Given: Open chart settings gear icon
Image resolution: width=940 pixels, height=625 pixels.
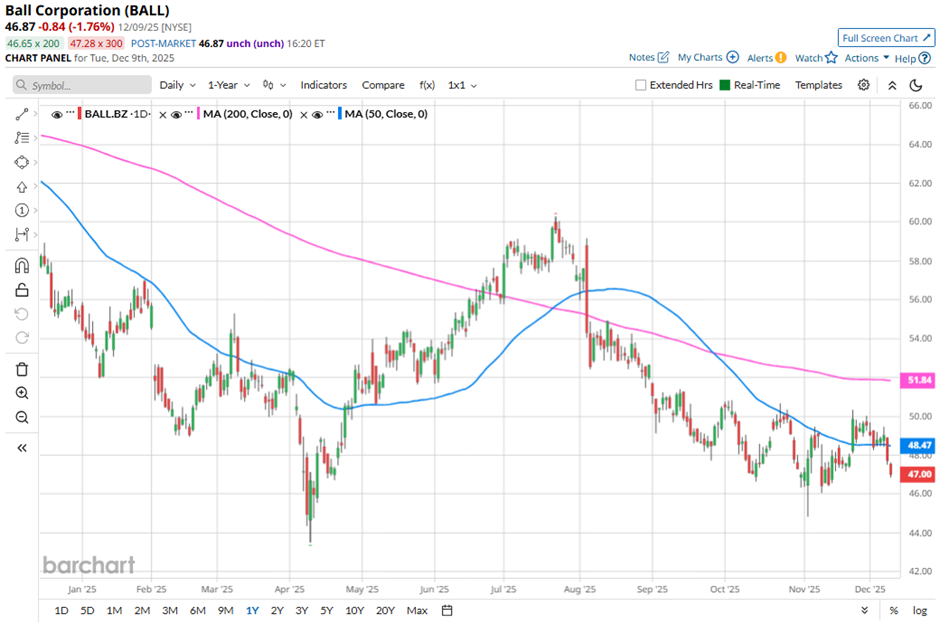Looking at the screenshot, I should click(864, 85).
